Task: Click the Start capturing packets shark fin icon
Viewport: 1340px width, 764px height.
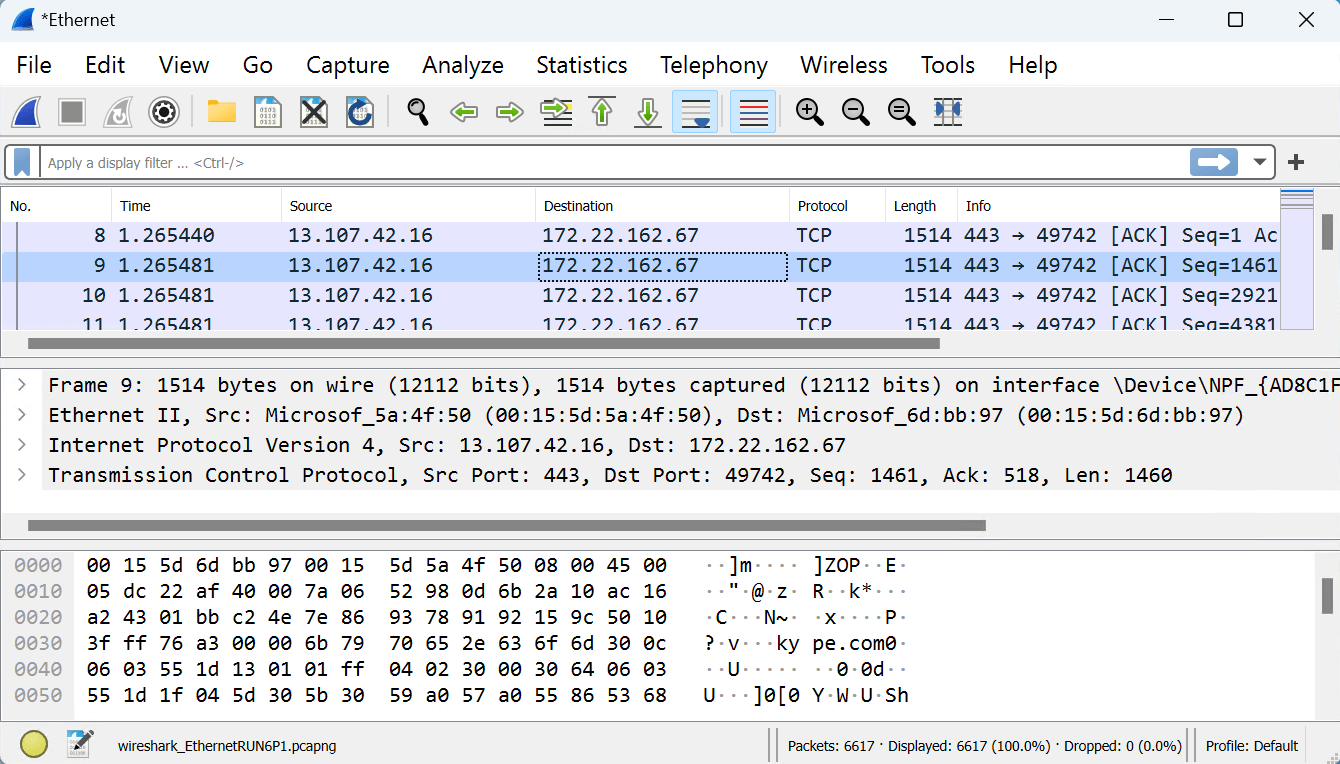Action: pos(26,112)
